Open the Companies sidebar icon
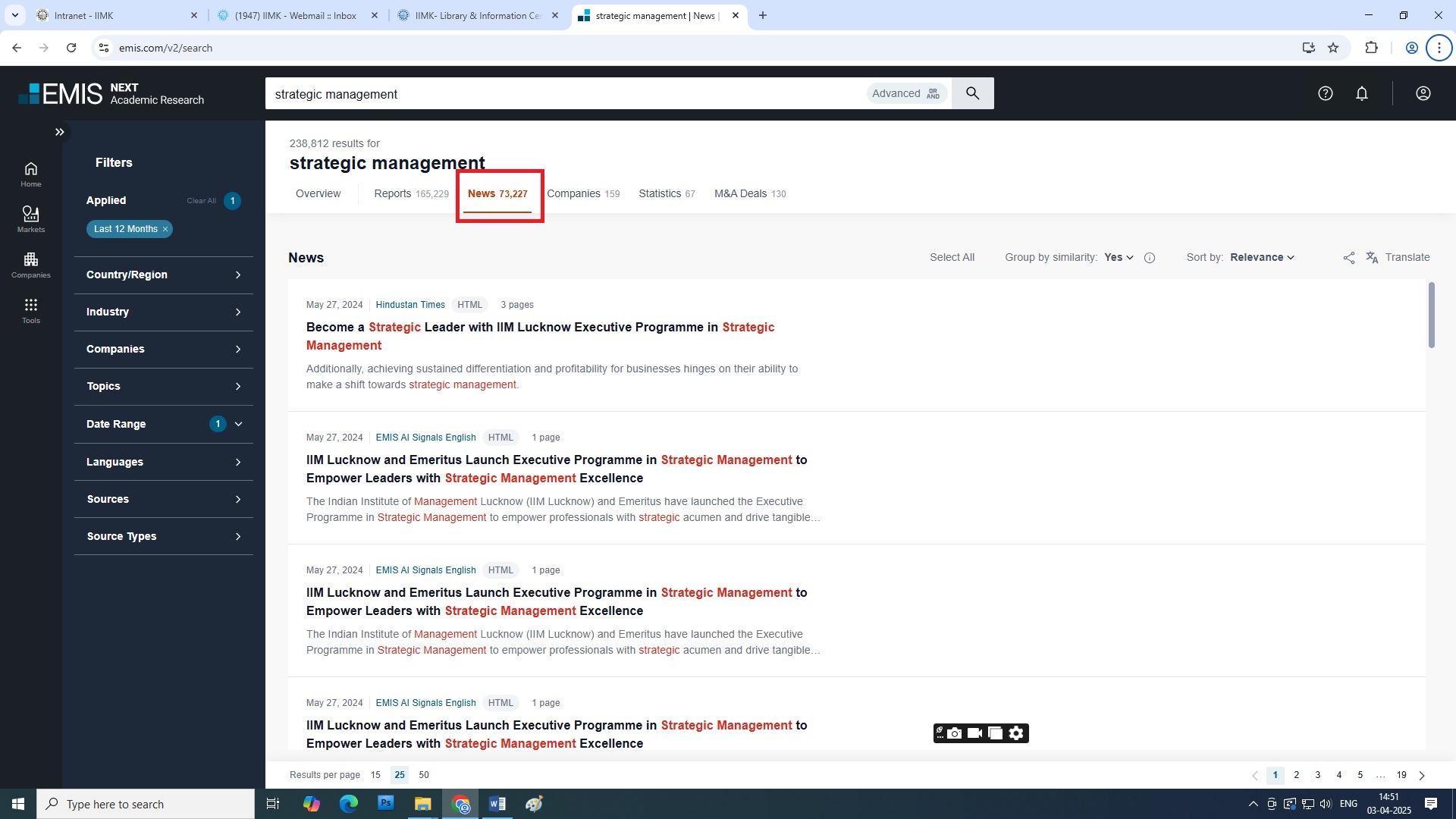 pos(31,264)
